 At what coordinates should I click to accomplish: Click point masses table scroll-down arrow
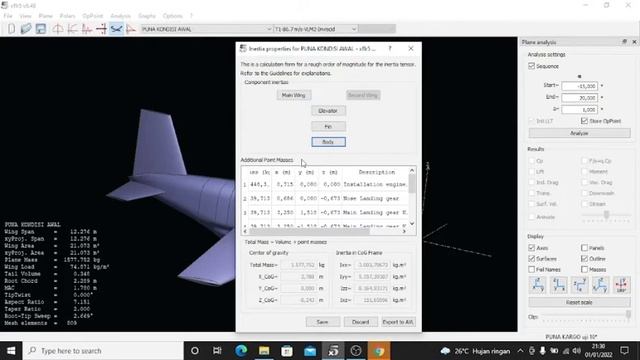tap(412, 223)
